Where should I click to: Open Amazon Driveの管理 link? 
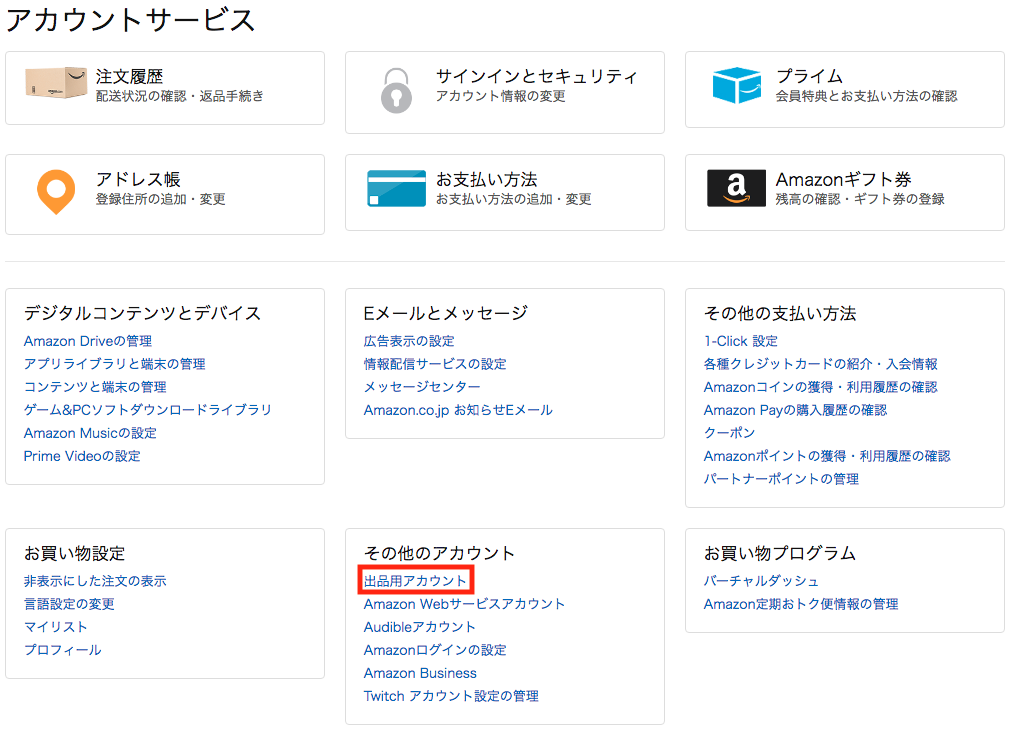pyautogui.click(x=88, y=341)
